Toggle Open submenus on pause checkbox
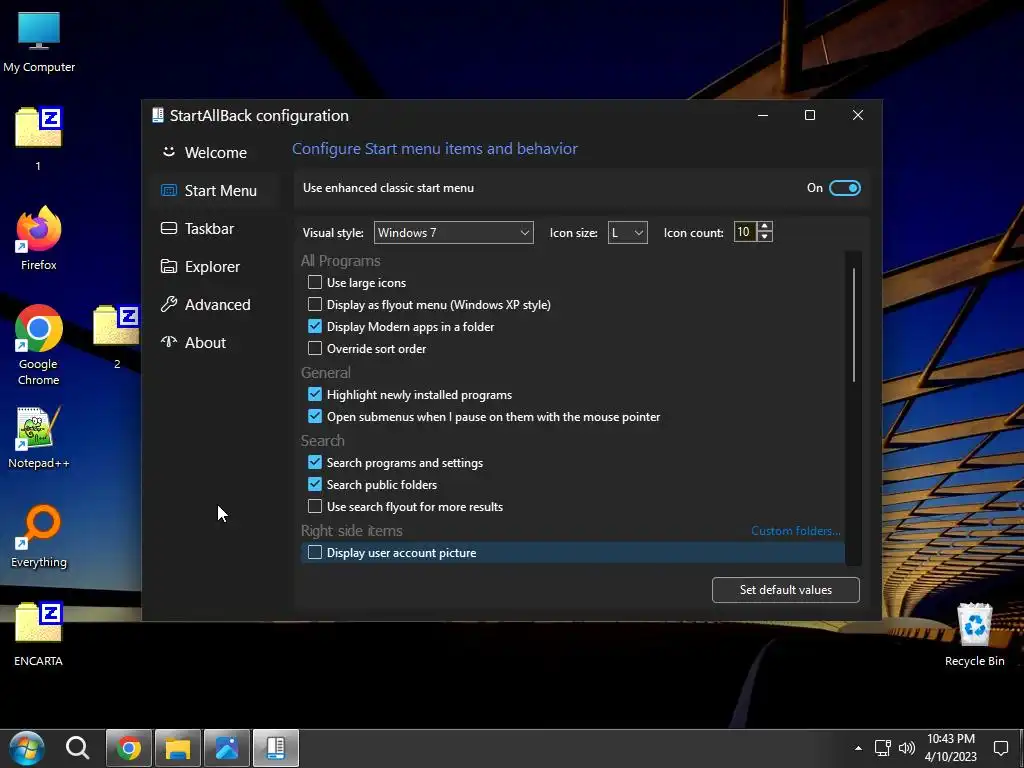The width and height of the screenshot is (1024, 768). (x=315, y=416)
